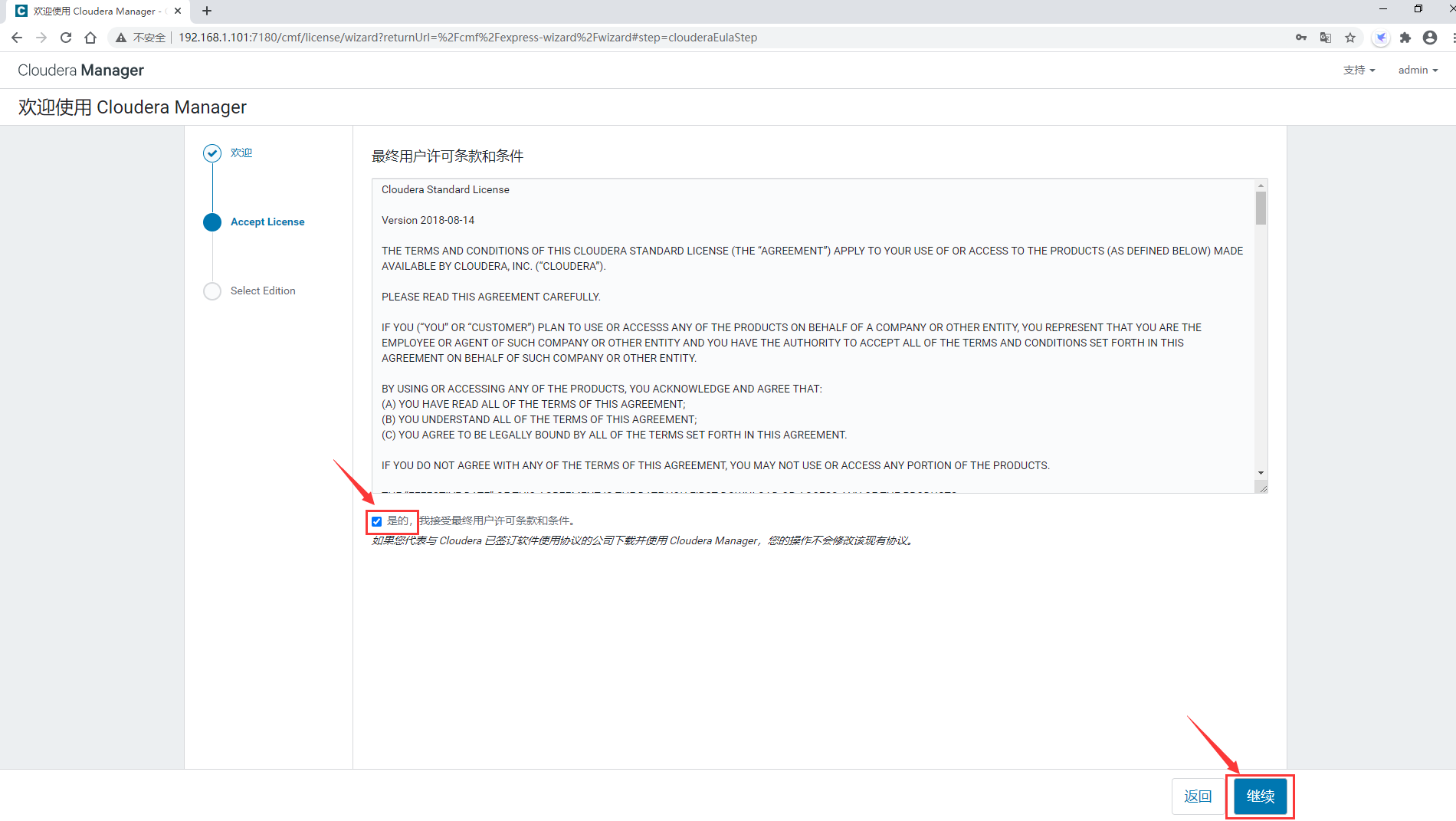Open a new browser tab
The image size is (1456, 821).
tap(207, 11)
